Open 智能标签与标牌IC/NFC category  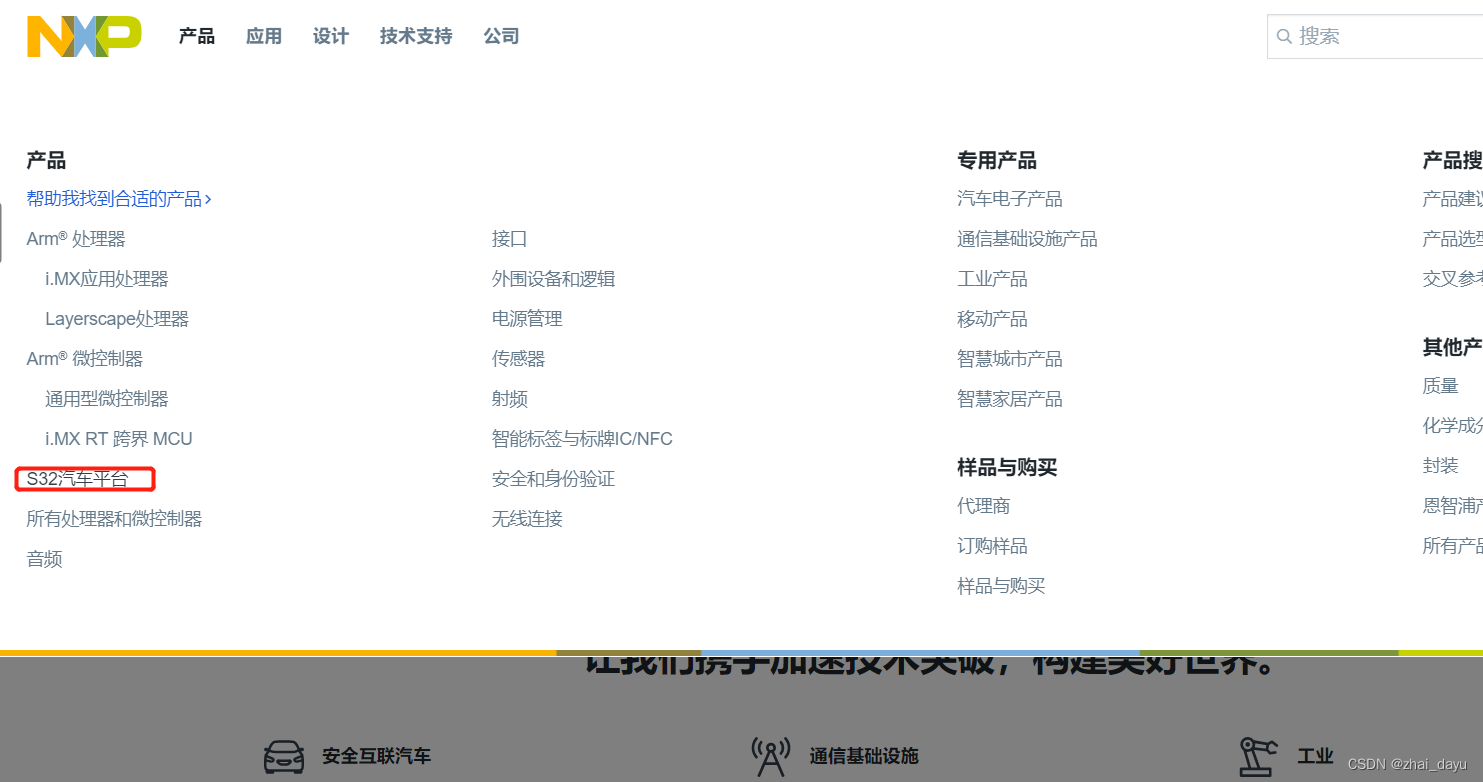[x=583, y=439]
